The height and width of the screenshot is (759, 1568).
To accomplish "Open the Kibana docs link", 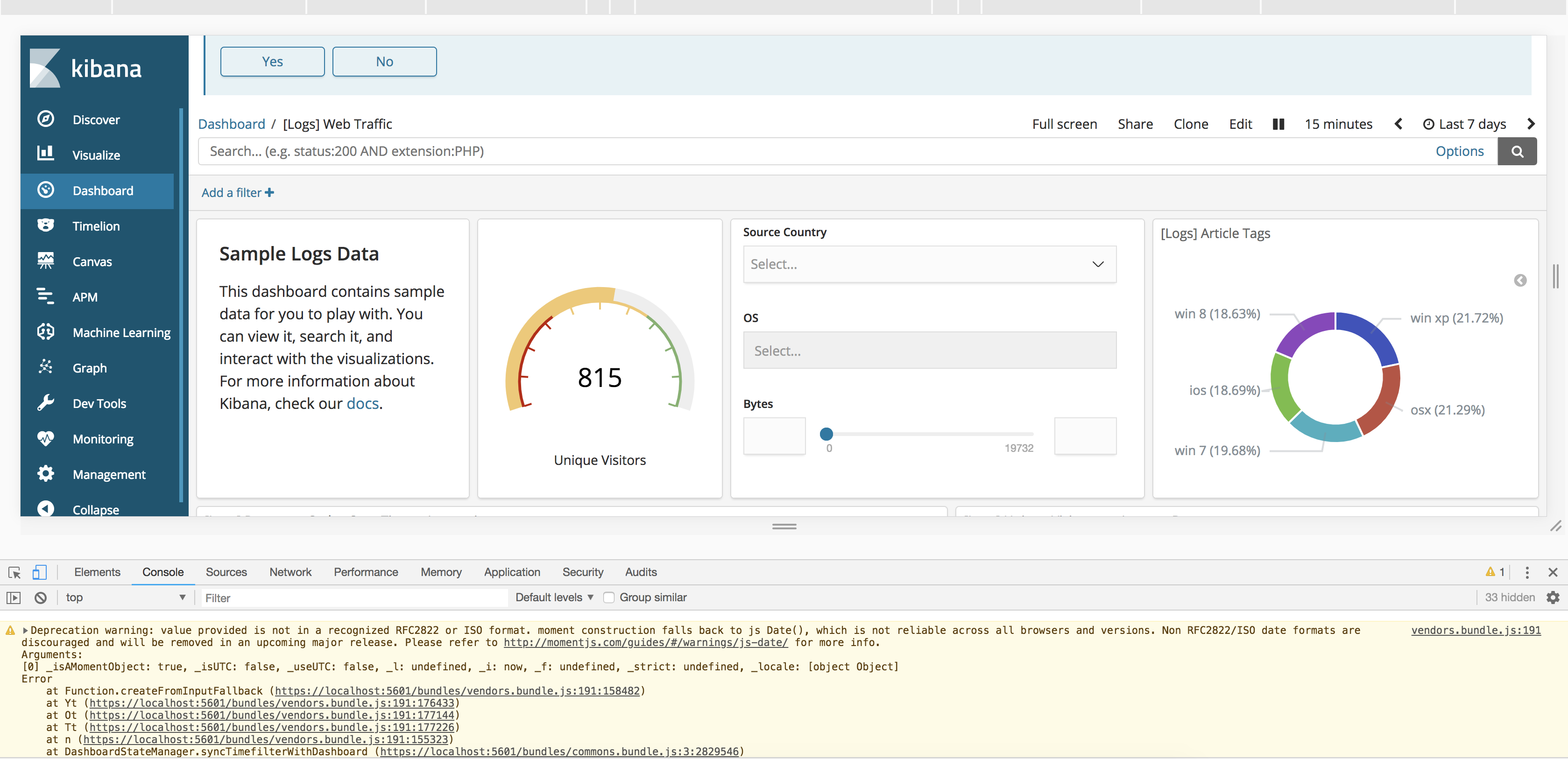I will (362, 404).
